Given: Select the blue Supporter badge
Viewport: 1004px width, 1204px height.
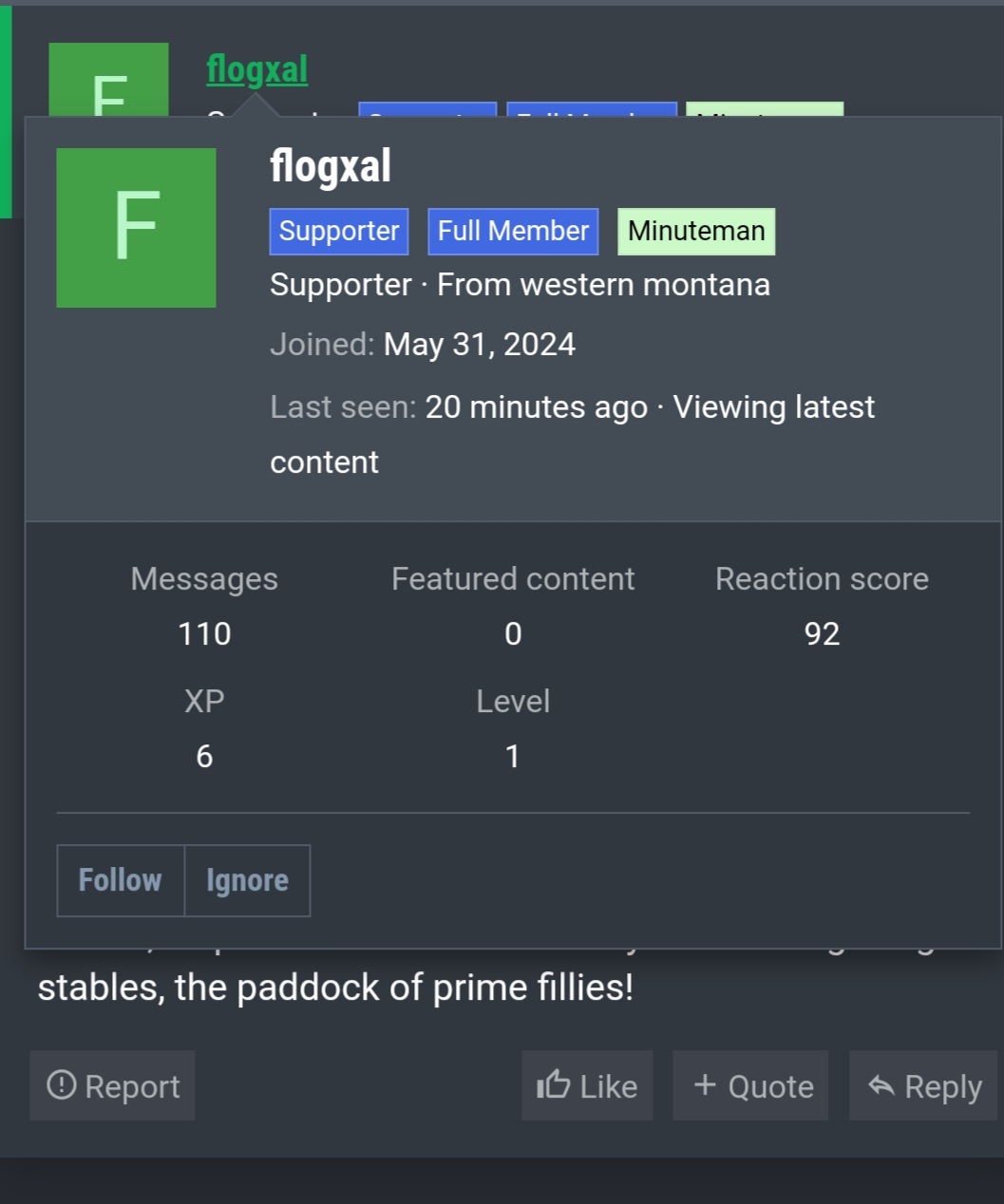Looking at the screenshot, I should click(x=339, y=232).
